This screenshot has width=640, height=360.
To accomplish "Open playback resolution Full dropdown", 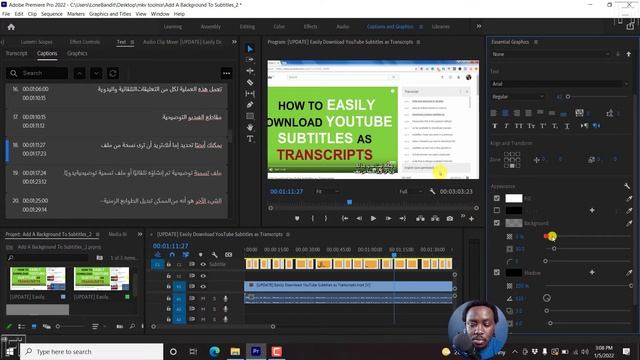I will [411, 191].
